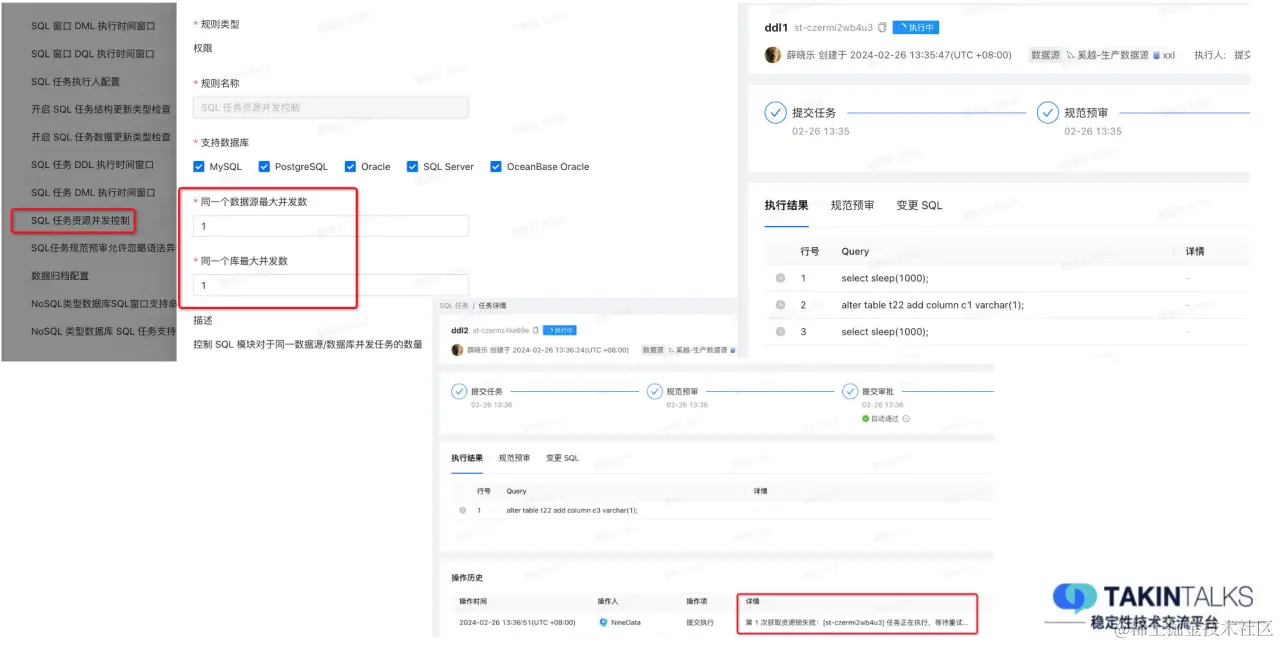
Task: Select 开启 SQL 任务结构更新类型检查 rule
Action: tap(100, 109)
